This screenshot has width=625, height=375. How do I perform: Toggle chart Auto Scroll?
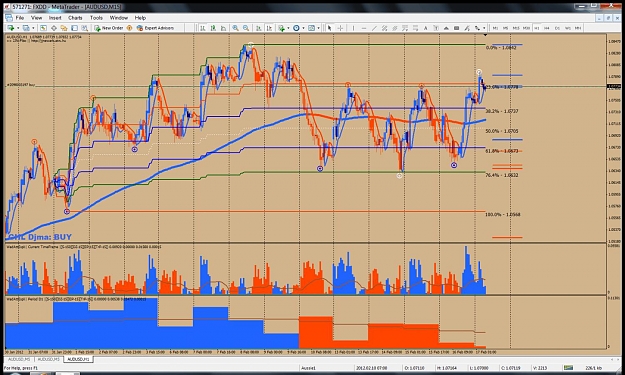(x=258, y=28)
